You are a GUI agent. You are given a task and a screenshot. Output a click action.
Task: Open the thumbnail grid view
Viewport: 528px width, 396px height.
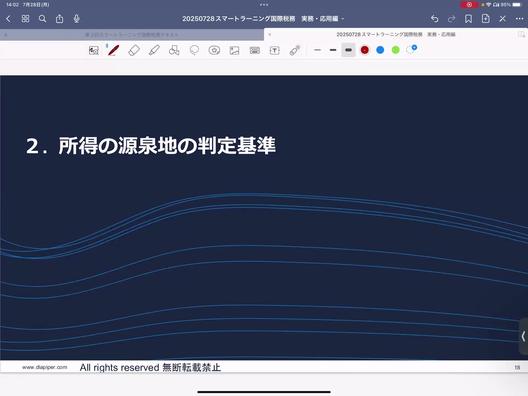pos(25,19)
